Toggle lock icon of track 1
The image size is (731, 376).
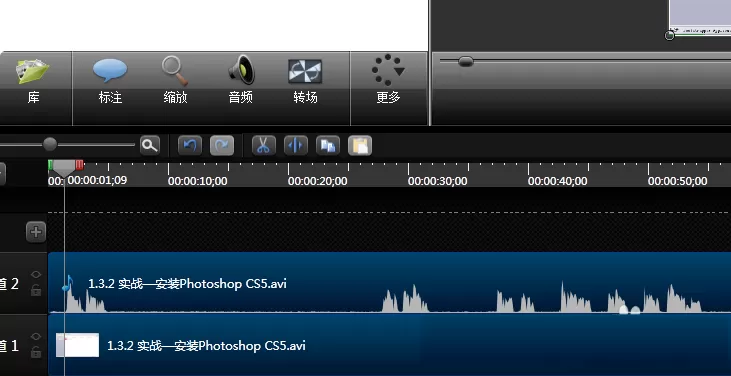click(36, 352)
